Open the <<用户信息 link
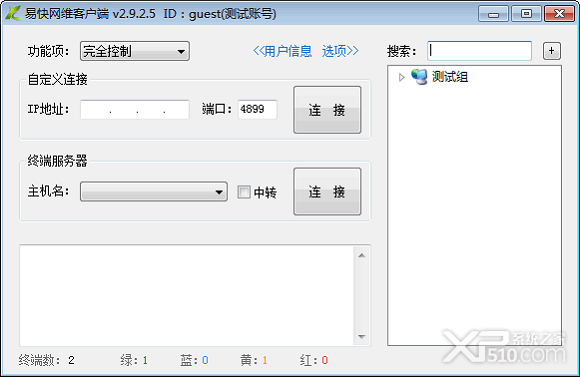Image resolution: width=580 pixels, height=377 pixels. [x=282, y=51]
